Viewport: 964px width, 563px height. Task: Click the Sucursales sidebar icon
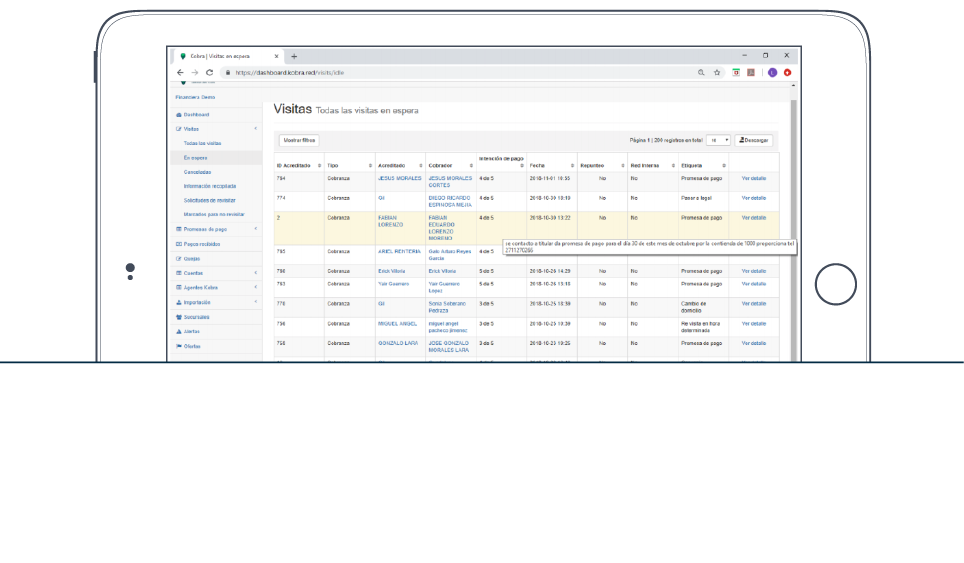point(179,317)
